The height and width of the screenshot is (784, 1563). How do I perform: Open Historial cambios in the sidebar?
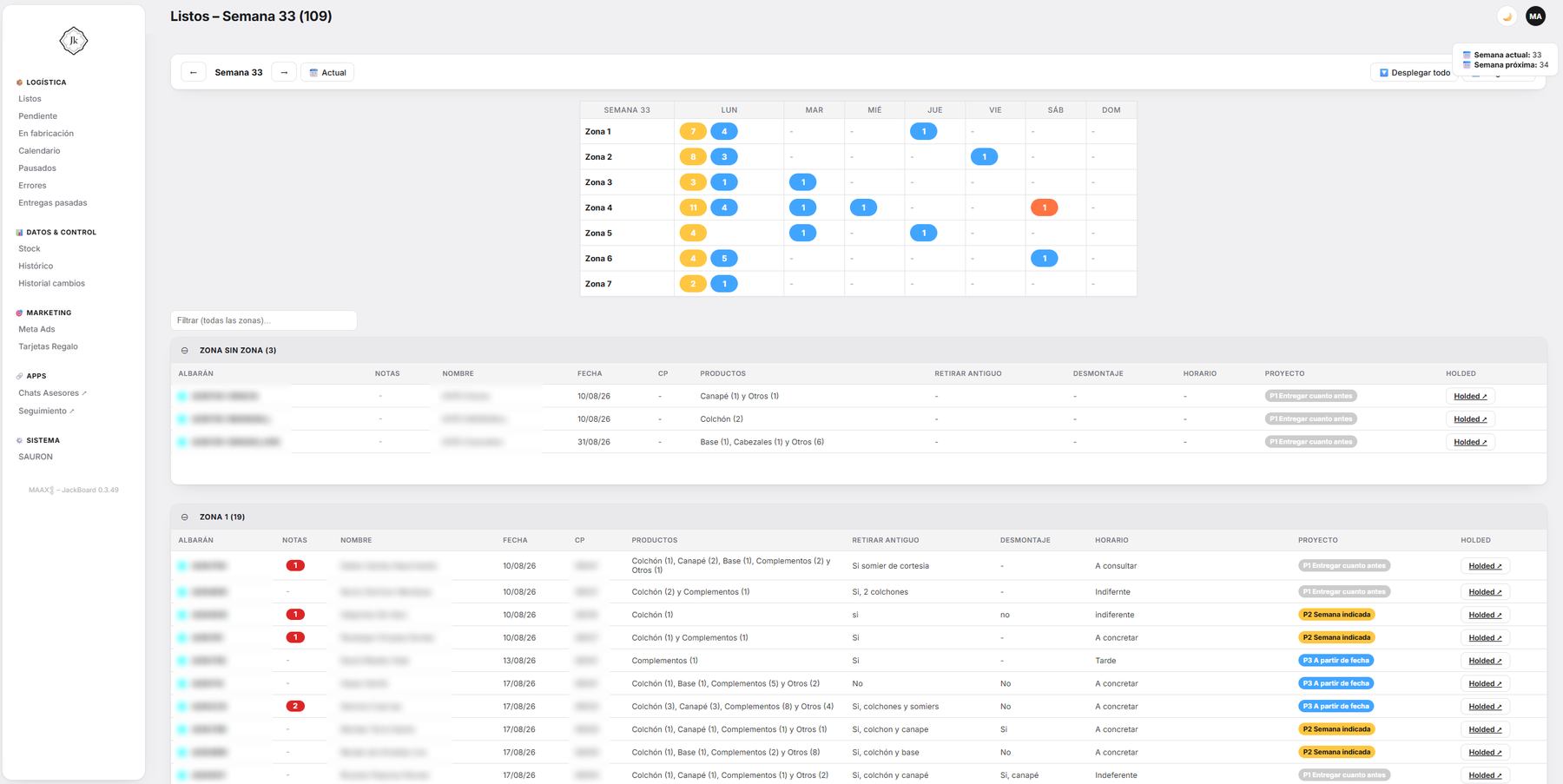[52, 284]
